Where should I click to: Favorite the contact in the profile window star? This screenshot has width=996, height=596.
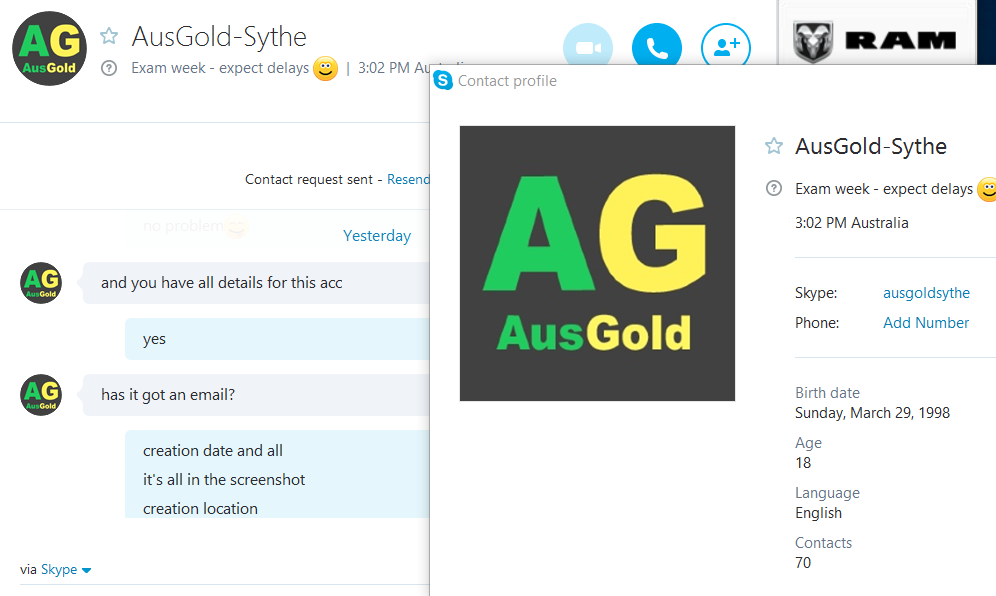point(774,146)
